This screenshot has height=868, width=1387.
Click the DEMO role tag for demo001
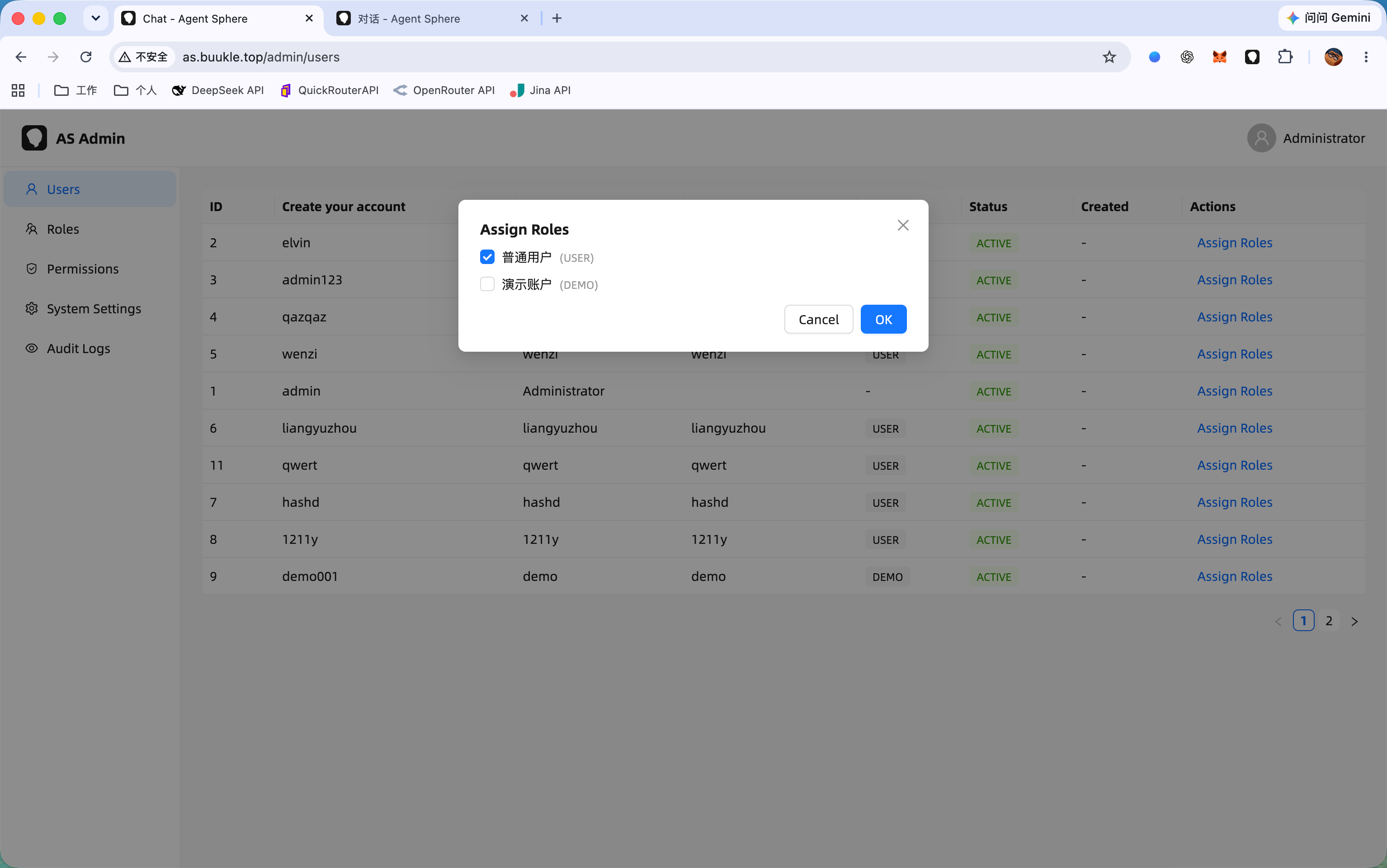[887, 577]
